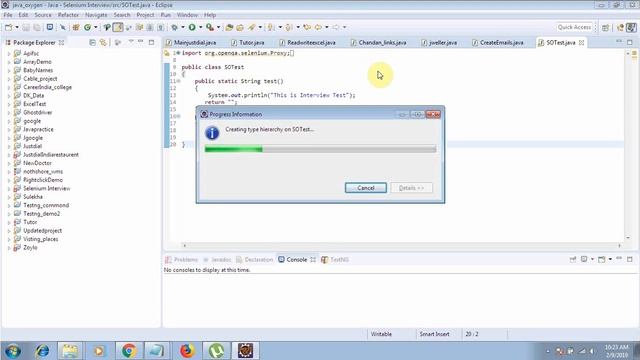Open the Package Explorer view menu triangle
Image resolution: width=640 pixels, height=360 pixels.
point(131,42)
